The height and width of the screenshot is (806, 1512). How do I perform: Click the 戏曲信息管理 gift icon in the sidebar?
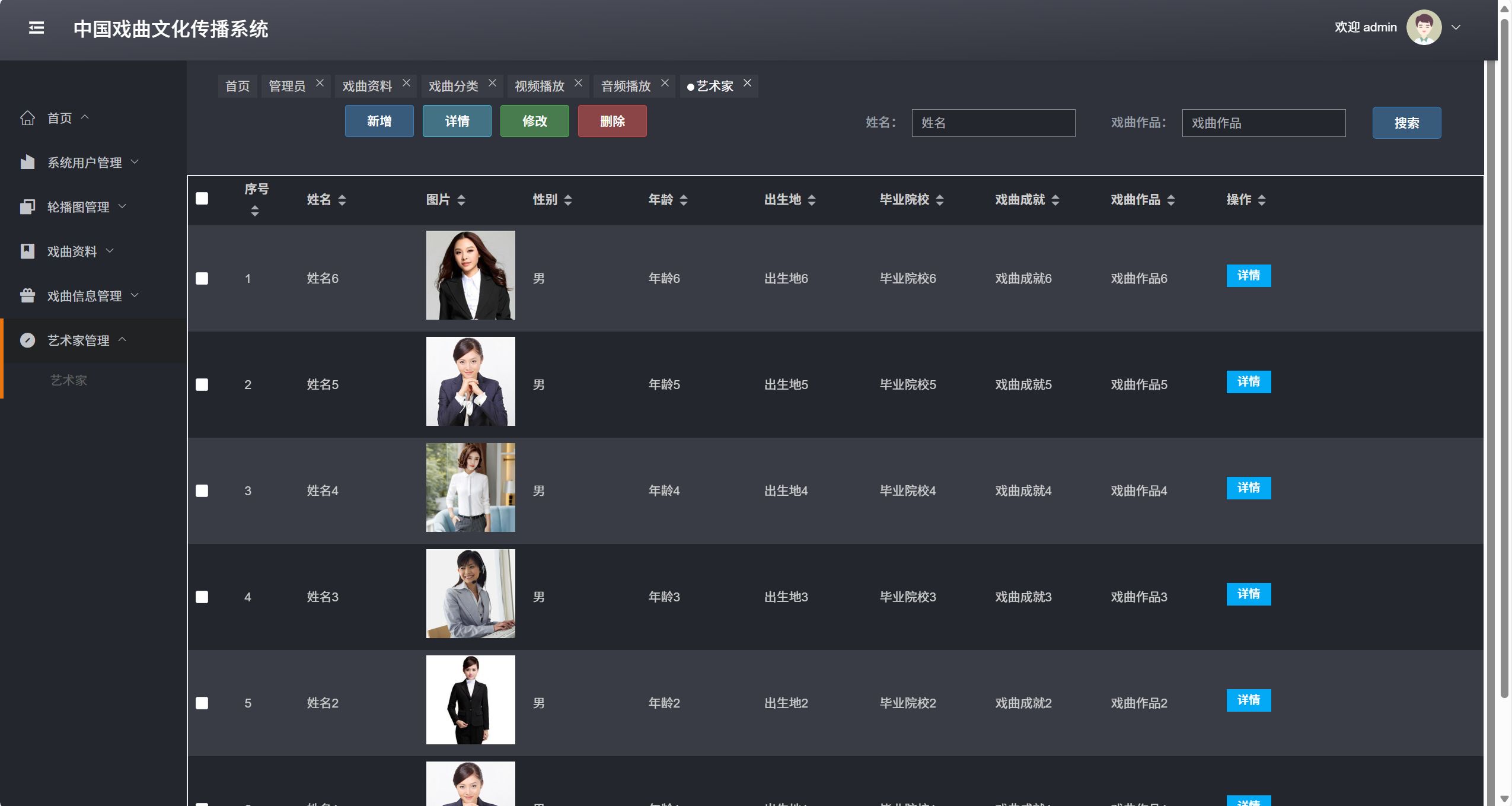point(27,295)
